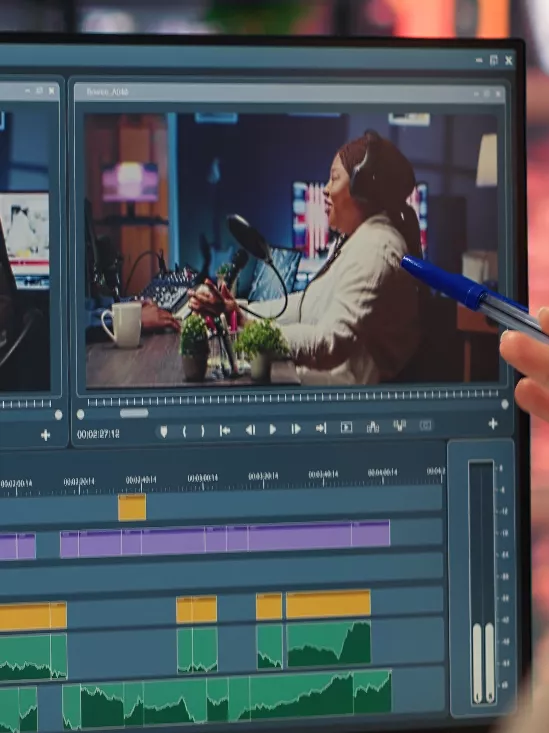Set the mark in point bracket

[x=184, y=431]
